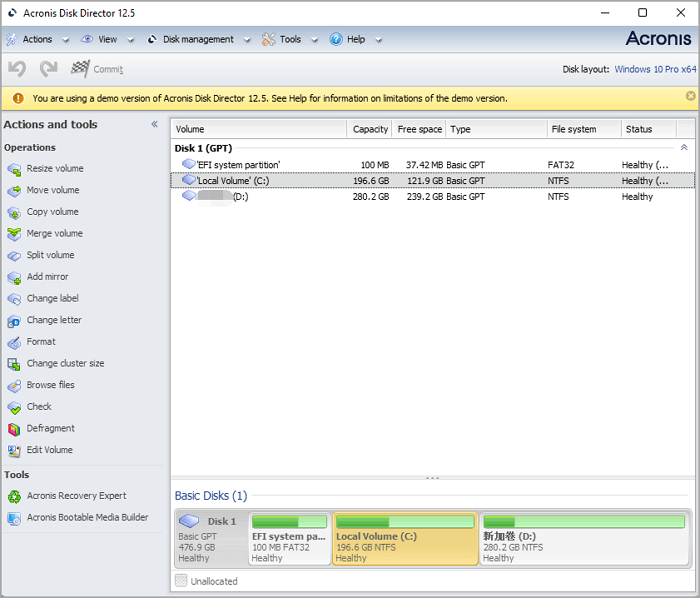Select the EFI system partition row
The height and width of the screenshot is (598, 700).
click(x=238, y=165)
